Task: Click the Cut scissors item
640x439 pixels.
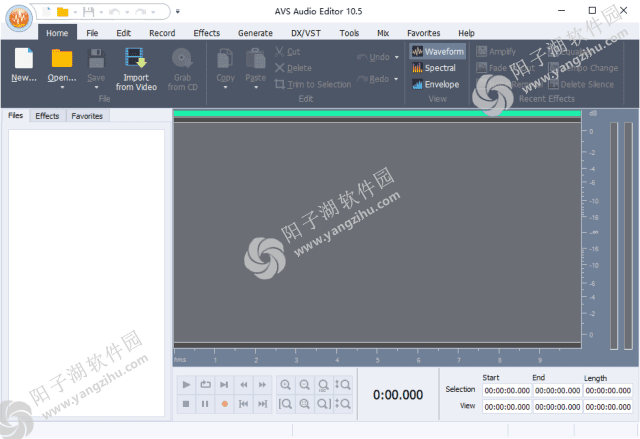Action: (288, 52)
